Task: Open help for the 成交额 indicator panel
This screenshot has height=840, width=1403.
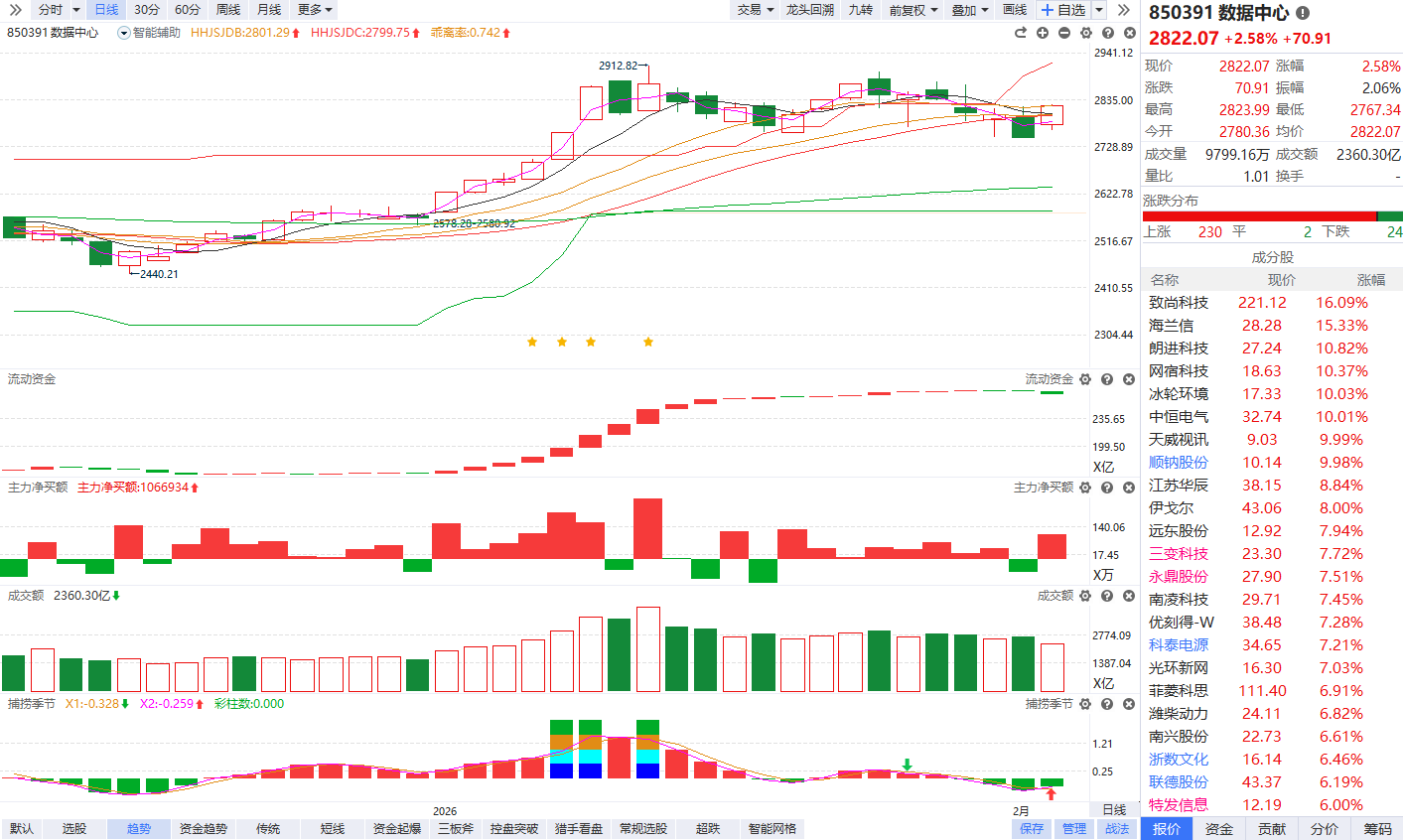Action: [x=1107, y=596]
